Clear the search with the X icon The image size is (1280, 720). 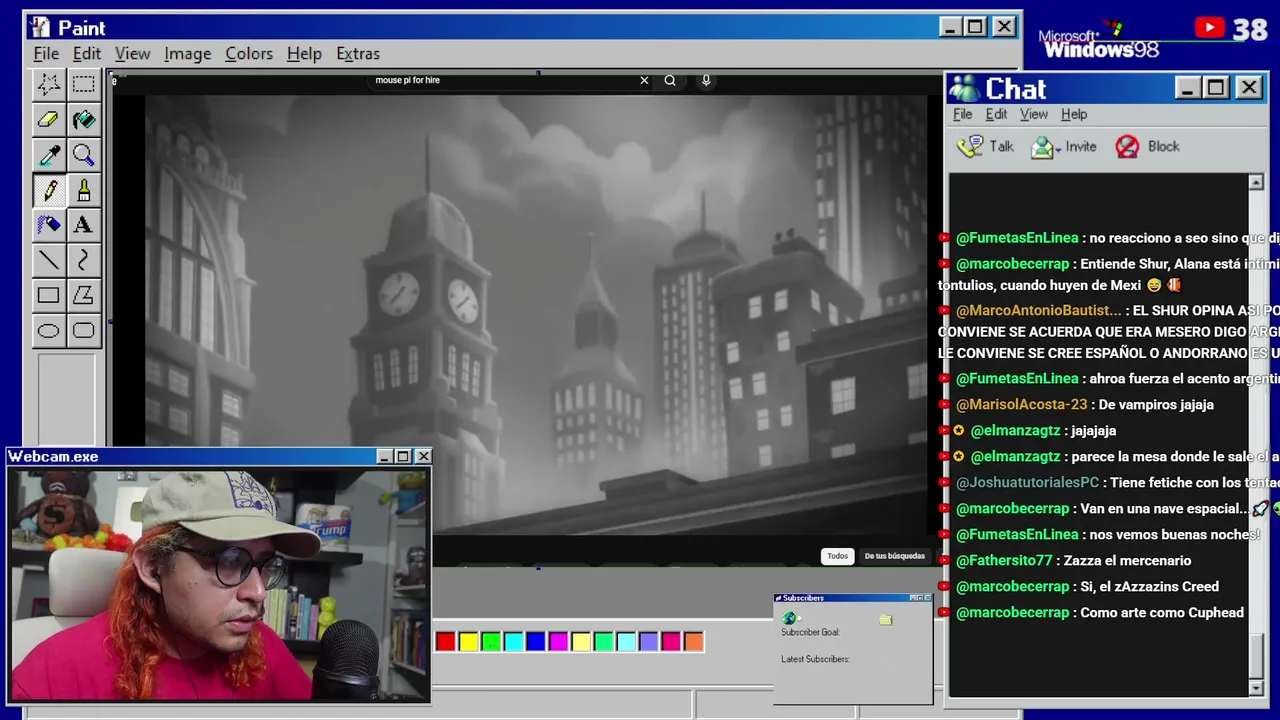(x=644, y=80)
